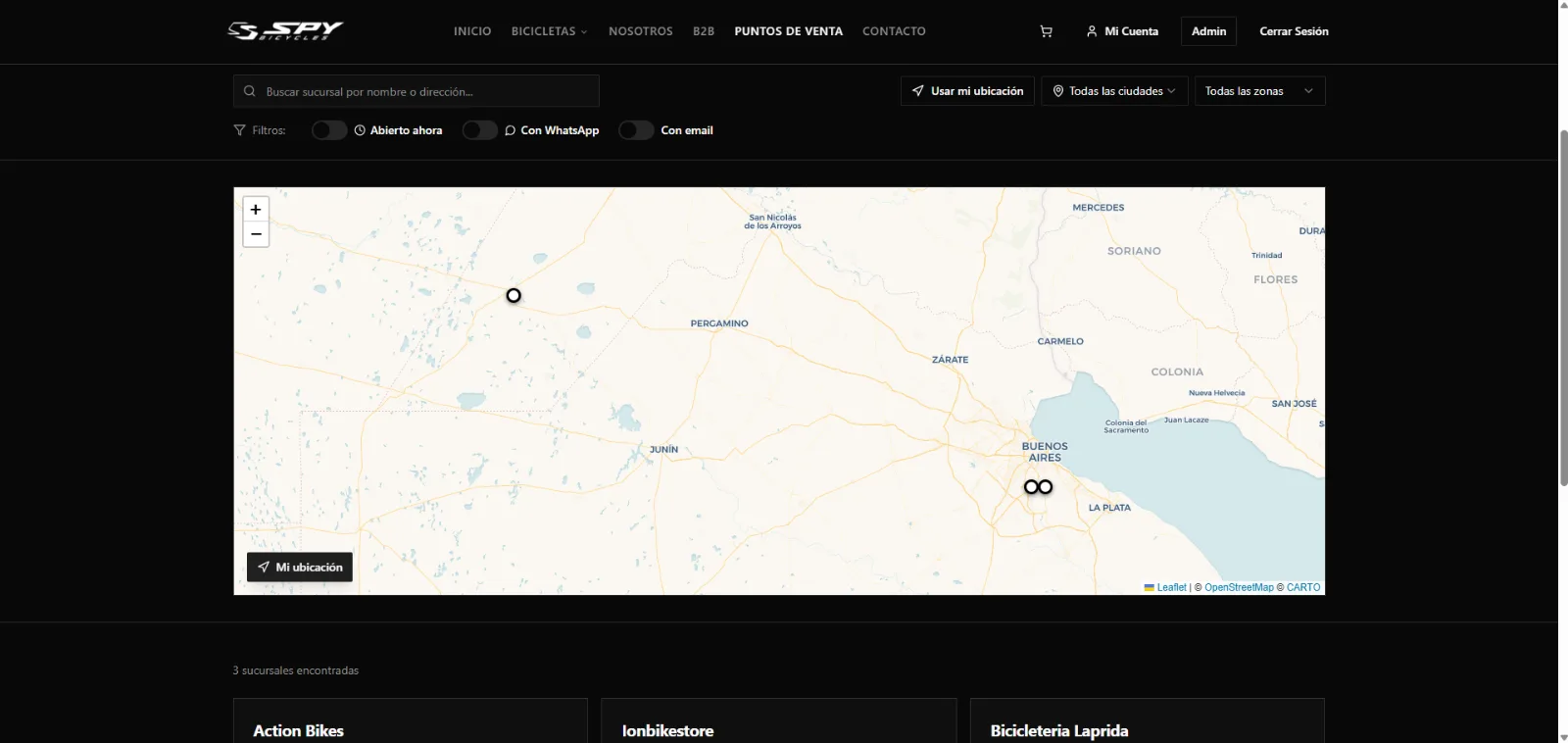Expand the Bicicletas menu
Image resolution: width=1568 pixels, height=743 pixels.
[x=549, y=31]
